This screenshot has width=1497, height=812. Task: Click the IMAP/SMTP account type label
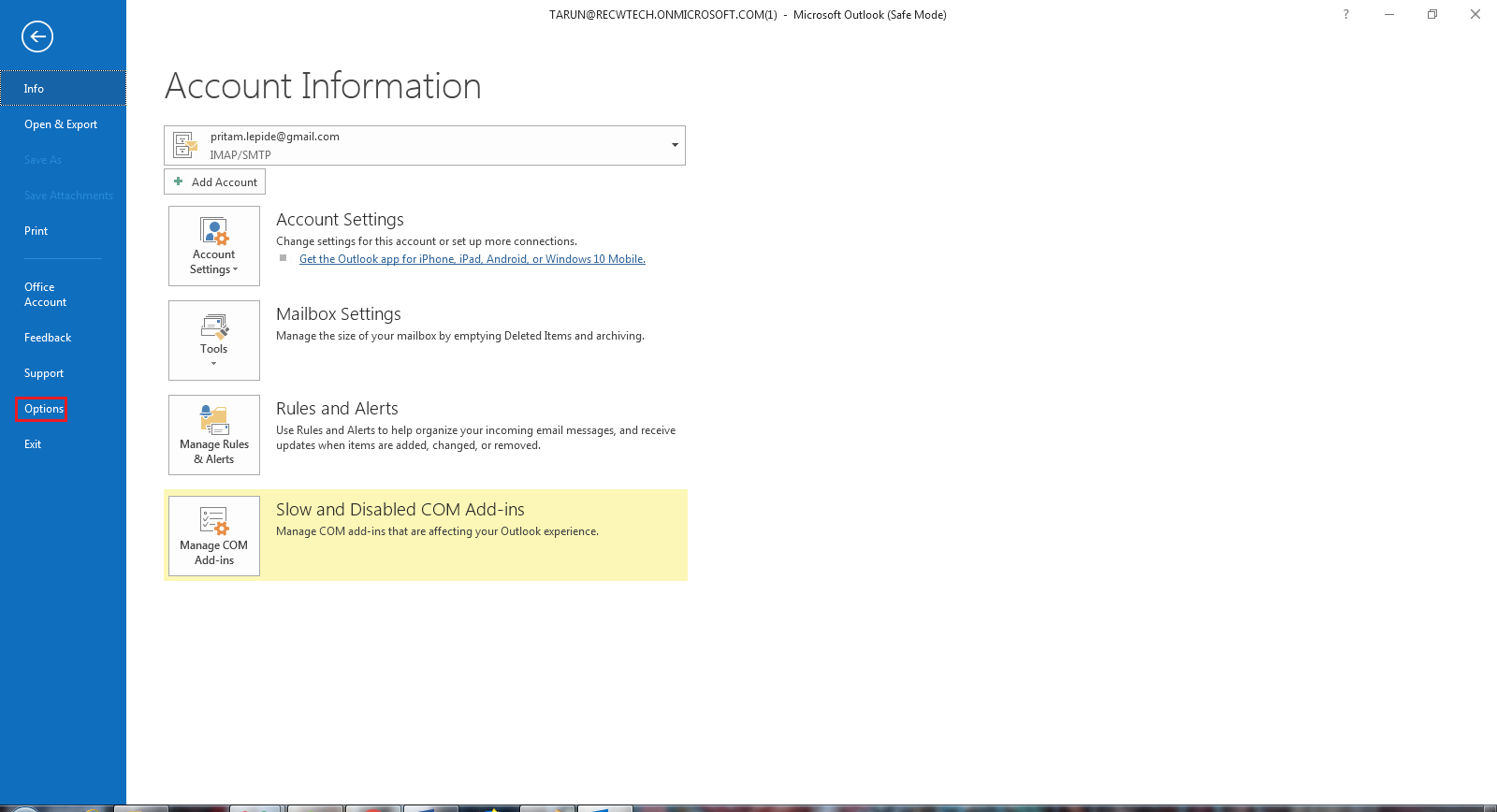click(x=240, y=155)
